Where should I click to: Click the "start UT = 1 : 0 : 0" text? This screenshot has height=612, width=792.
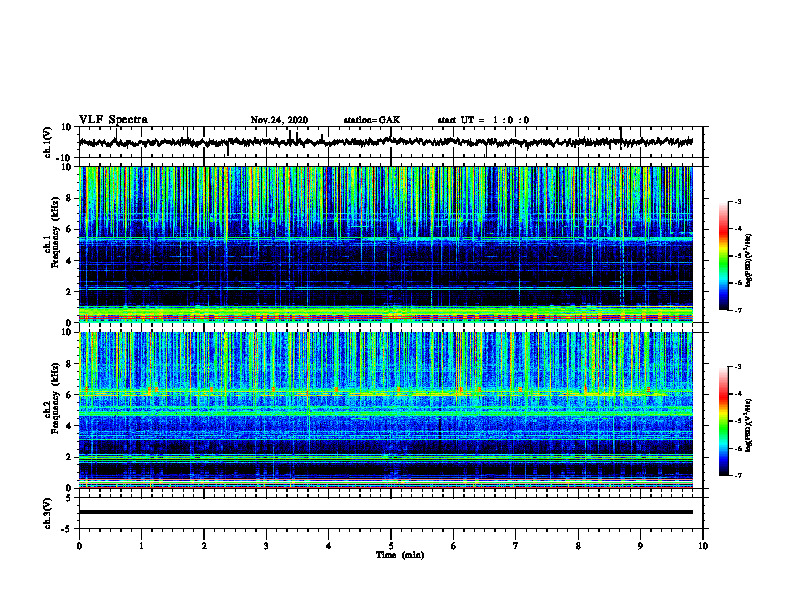coord(483,120)
